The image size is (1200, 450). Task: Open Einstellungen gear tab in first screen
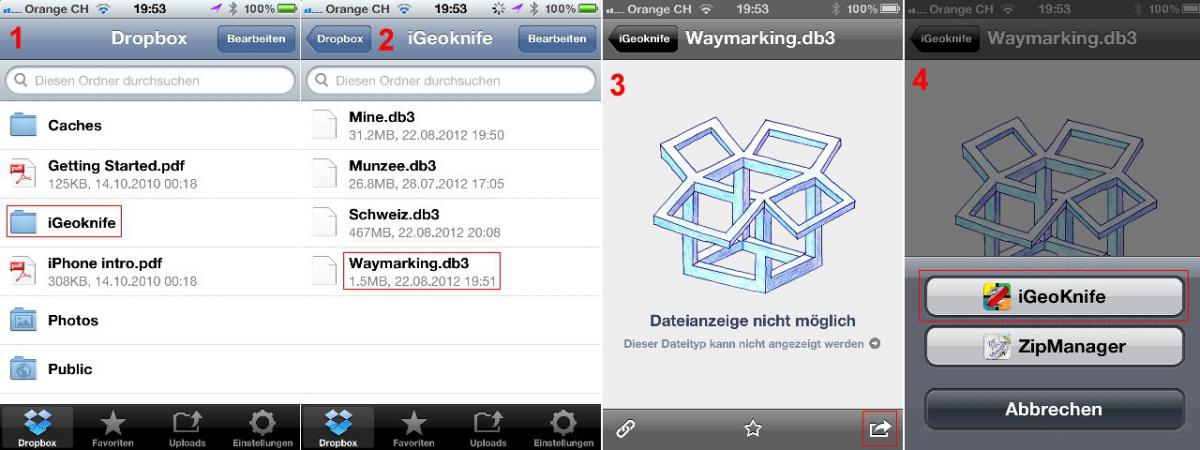pyautogui.click(x=262, y=428)
